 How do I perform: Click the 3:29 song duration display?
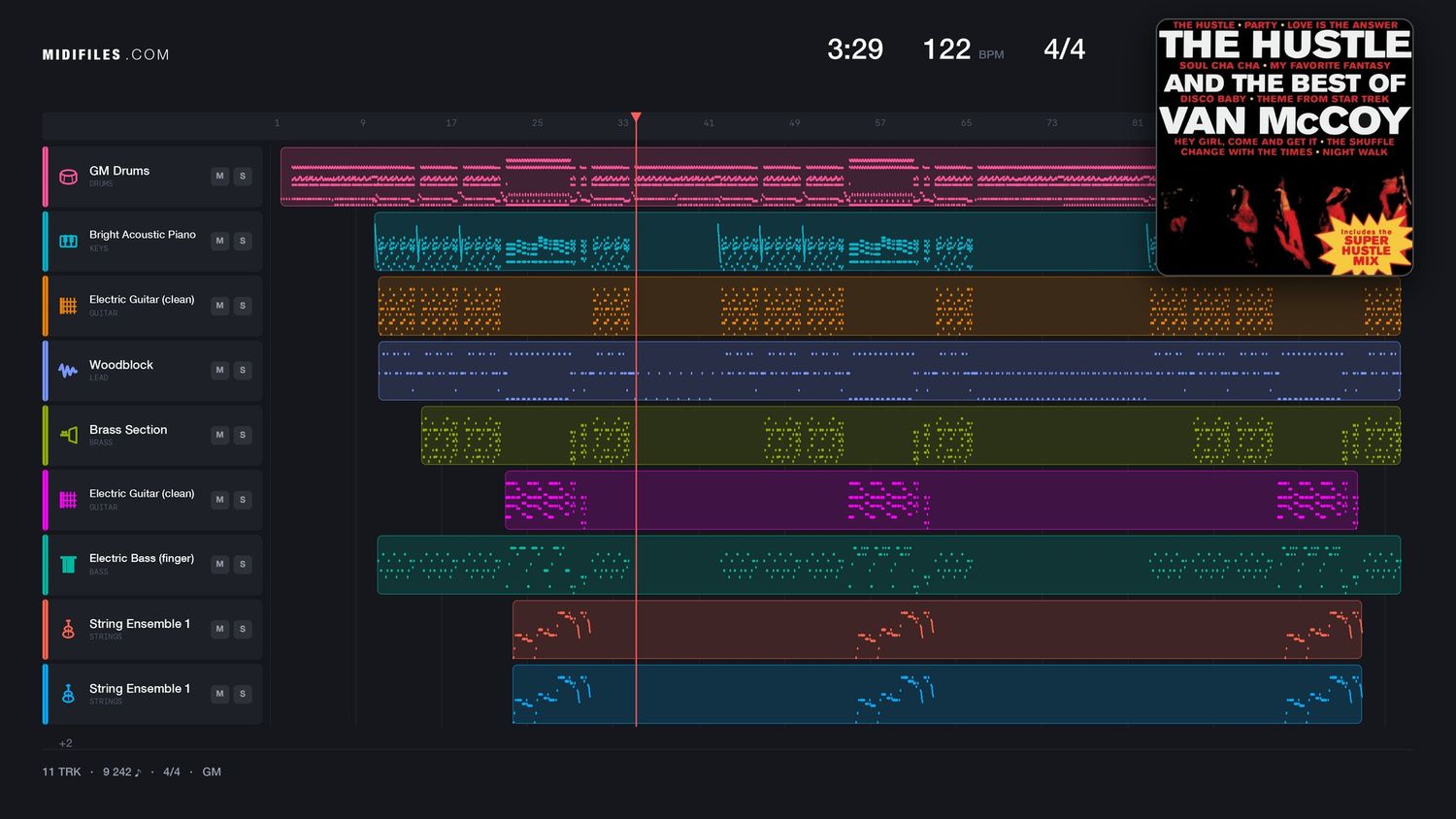point(855,49)
